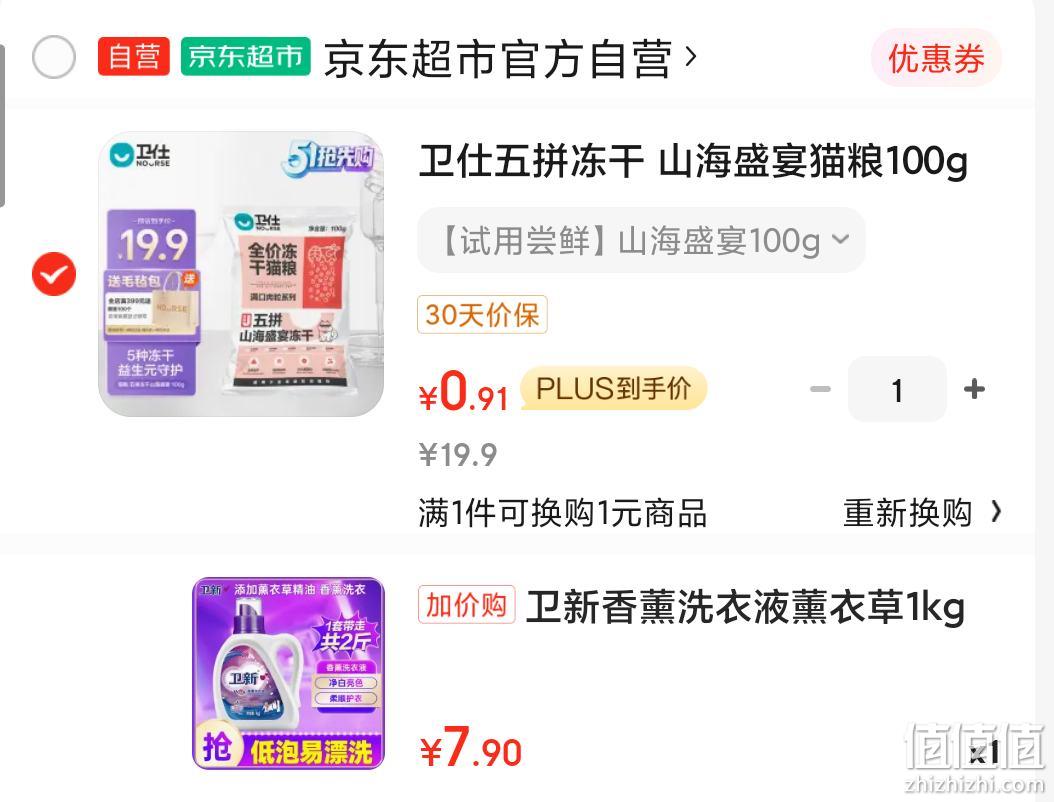The height and width of the screenshot is (802, 1054).
Task: Click the 加价购 tag icon
Action: point(467,605)
